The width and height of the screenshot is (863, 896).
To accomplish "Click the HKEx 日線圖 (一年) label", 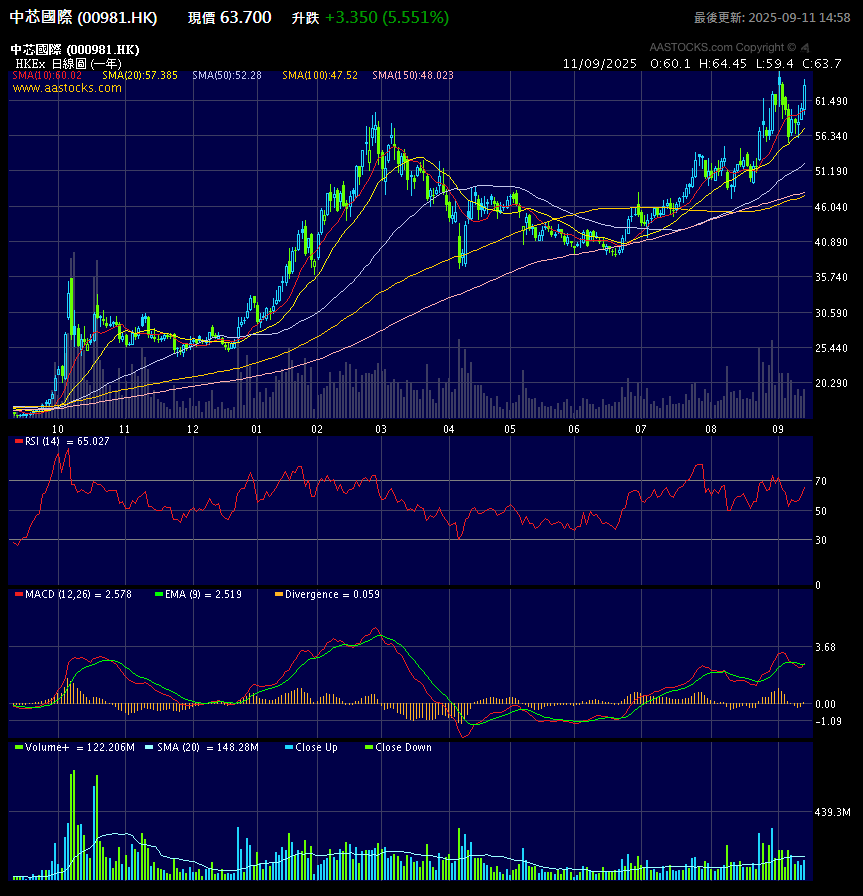I will [69, 63].
